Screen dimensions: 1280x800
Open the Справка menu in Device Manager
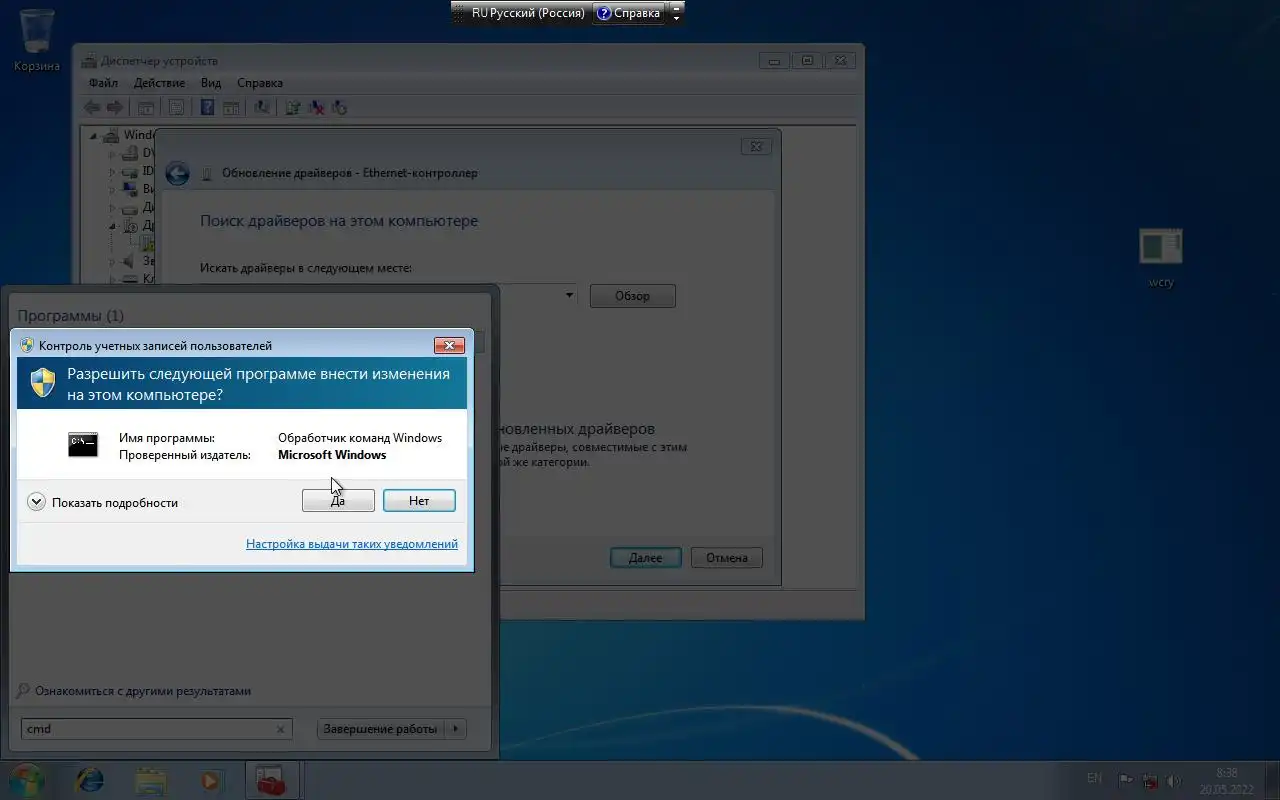(x=260, y=83)
